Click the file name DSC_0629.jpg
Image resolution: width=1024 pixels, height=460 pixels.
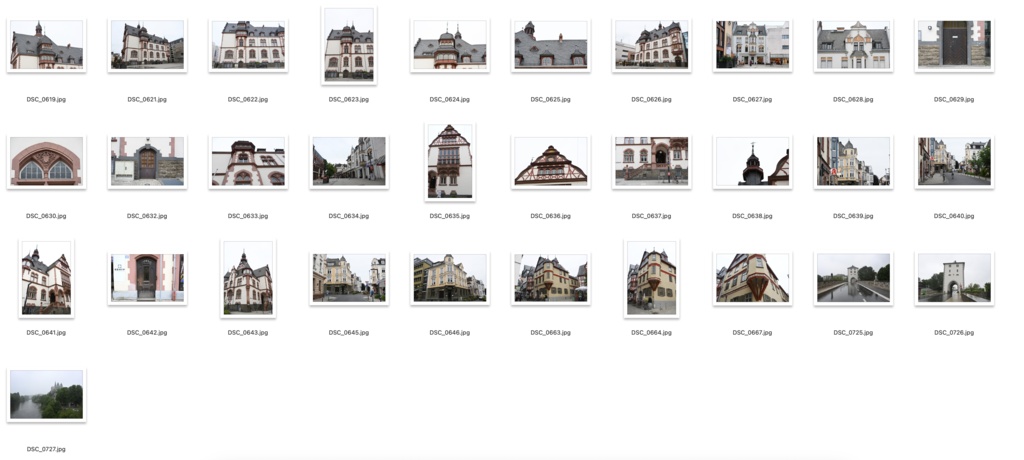point(954,99)
